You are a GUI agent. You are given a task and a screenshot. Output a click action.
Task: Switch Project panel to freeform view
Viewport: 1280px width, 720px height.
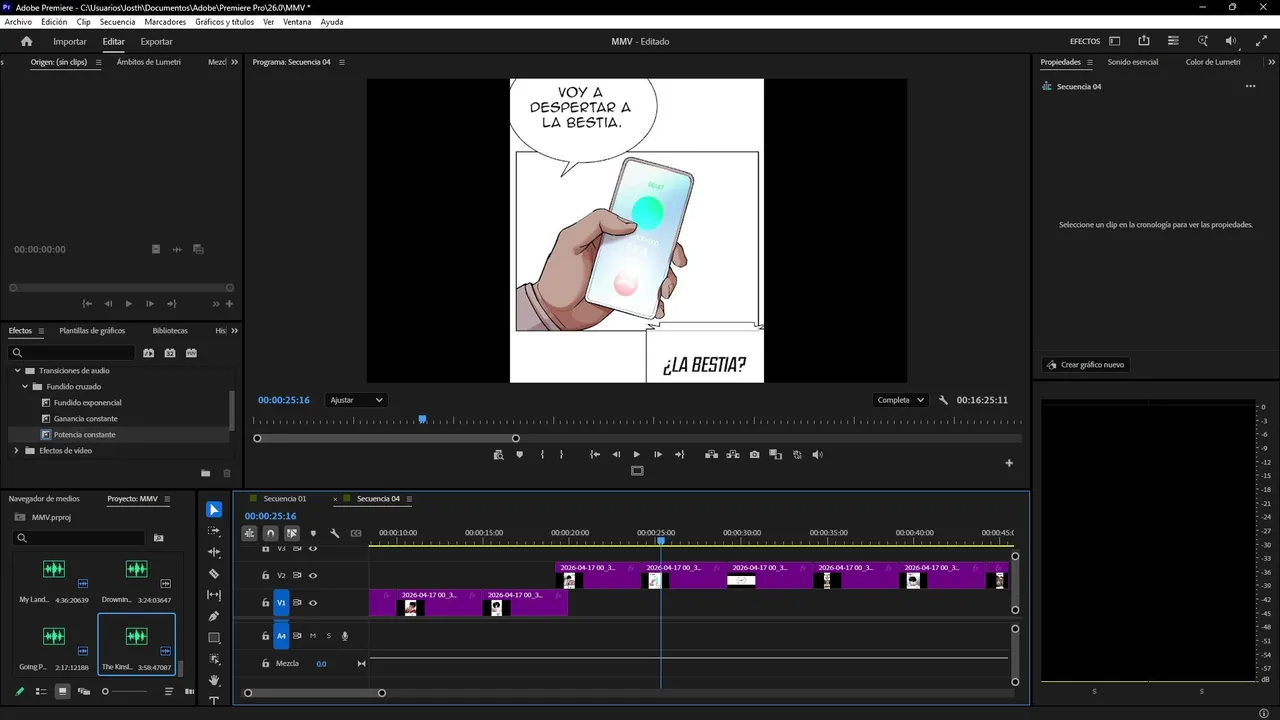(84, 691)
